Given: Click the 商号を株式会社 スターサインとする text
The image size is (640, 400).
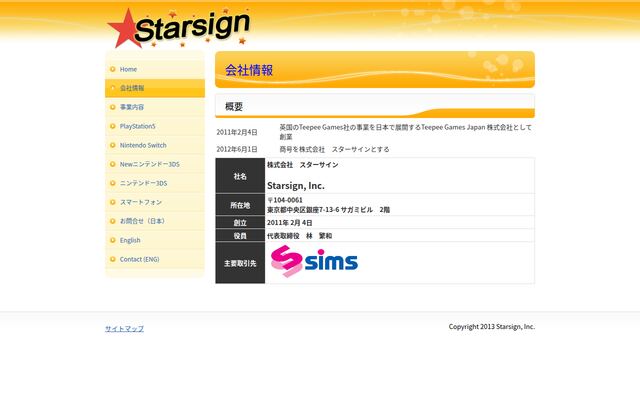Looking at the screenshot, I should (x=334, y=149).
